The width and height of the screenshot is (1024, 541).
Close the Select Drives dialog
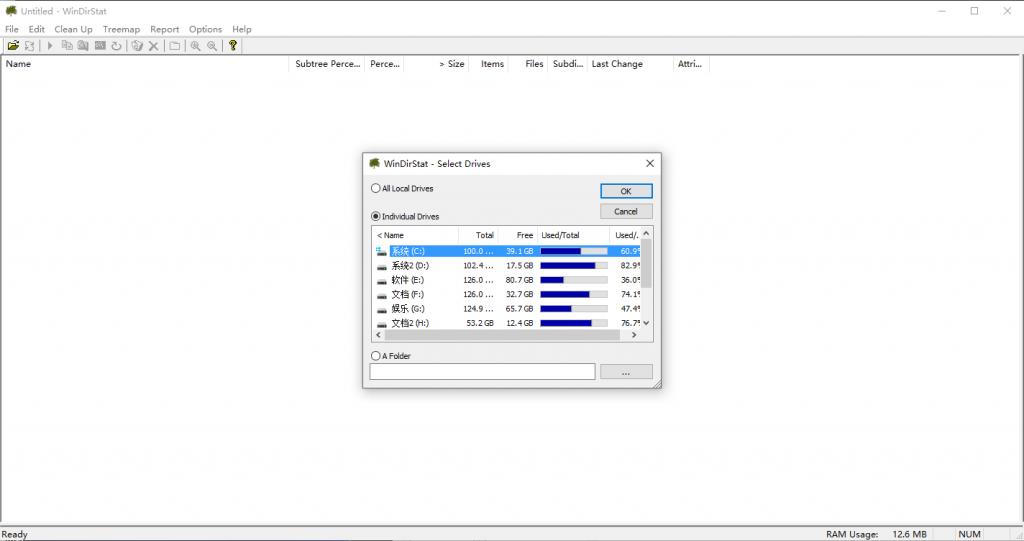coord(649,163)
